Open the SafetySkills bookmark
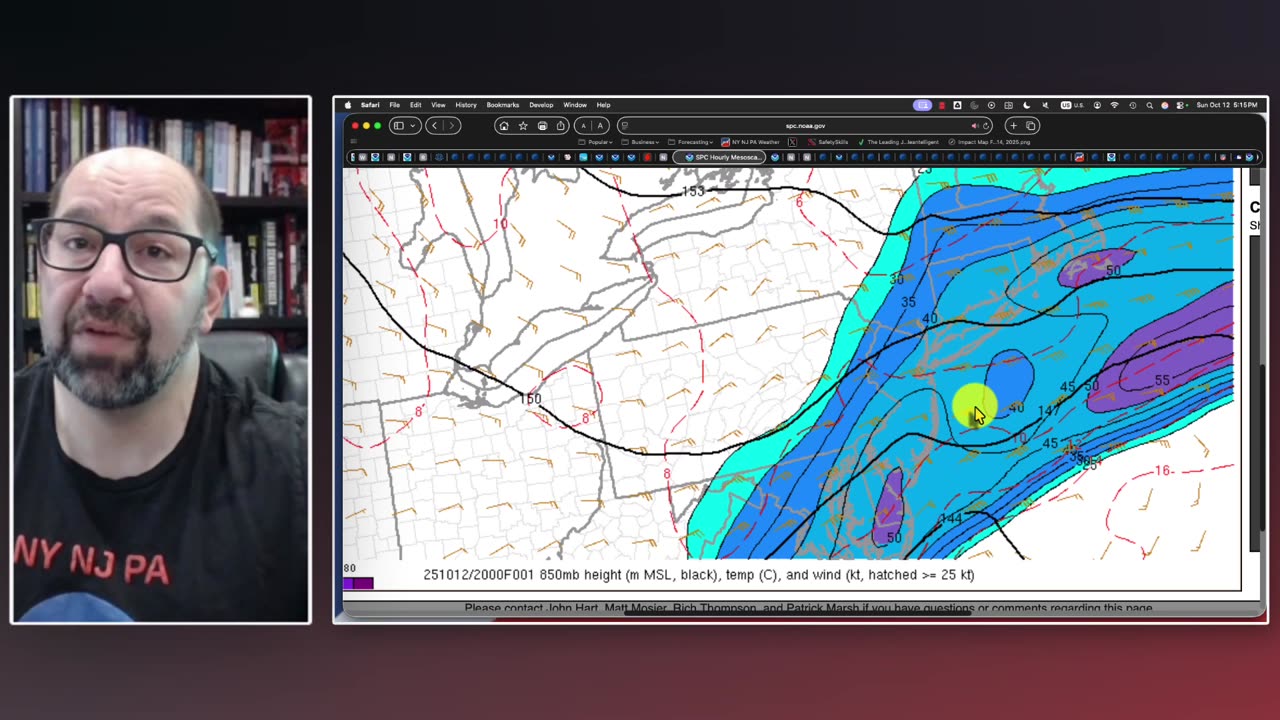Viewport: 1280px width, 720px height. (x=828, y=142)
